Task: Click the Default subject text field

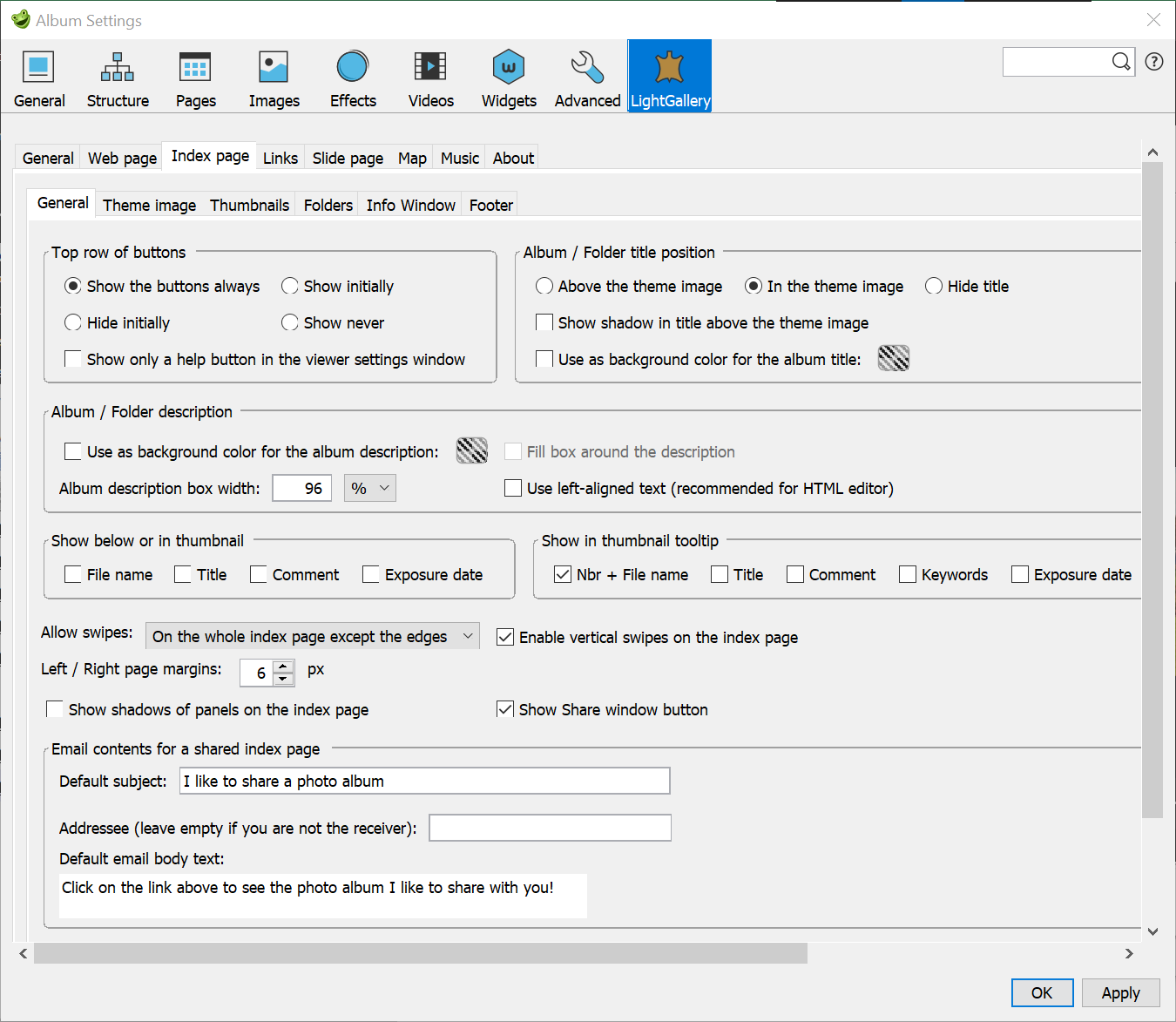Action: 424,781
